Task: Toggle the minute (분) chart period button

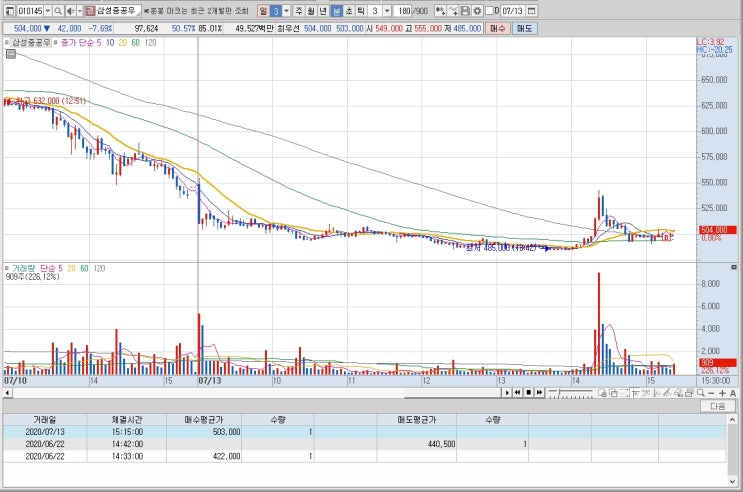Action: click(336, 10)
